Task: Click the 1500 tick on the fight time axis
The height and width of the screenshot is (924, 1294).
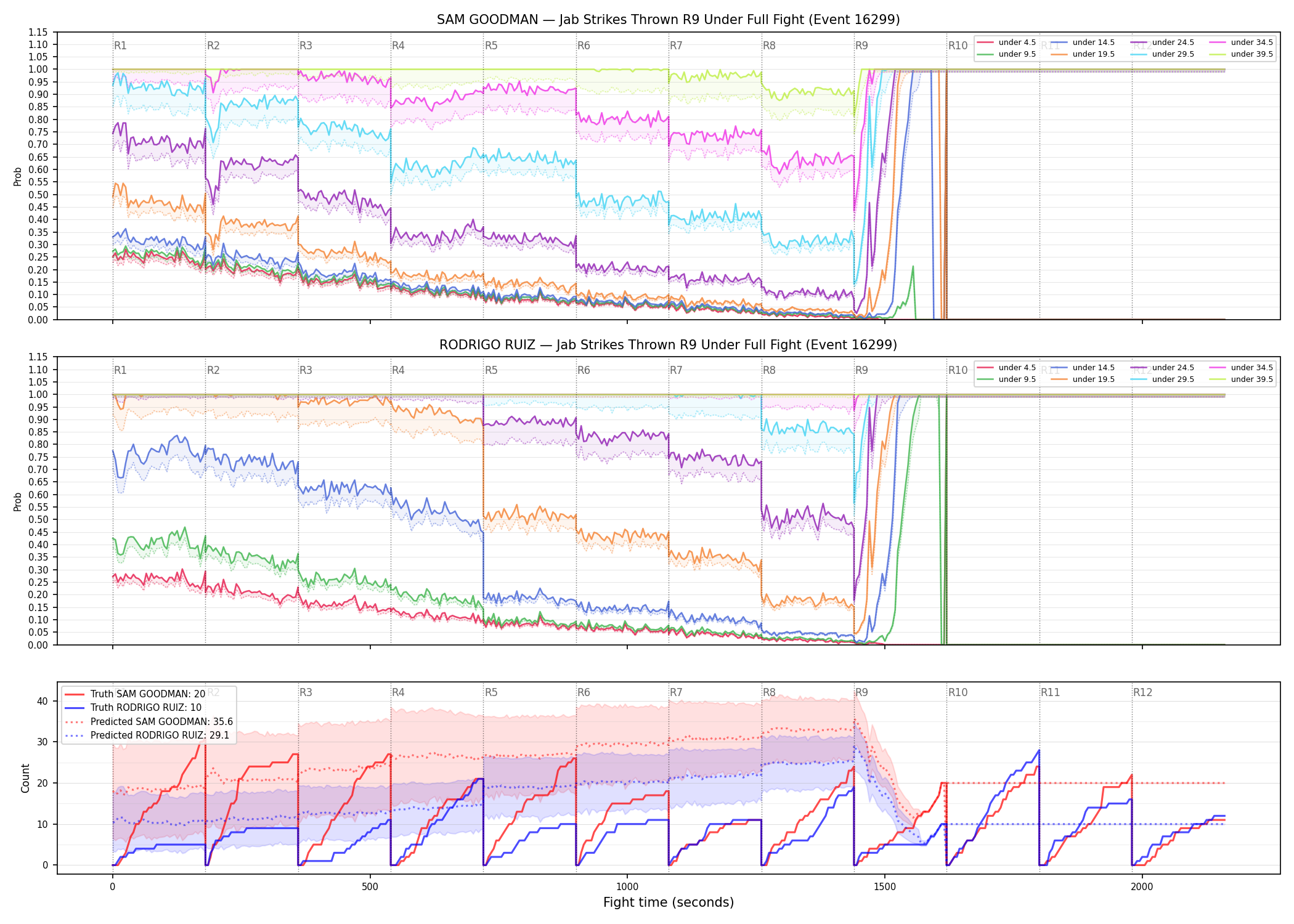Action: (885, 887)
